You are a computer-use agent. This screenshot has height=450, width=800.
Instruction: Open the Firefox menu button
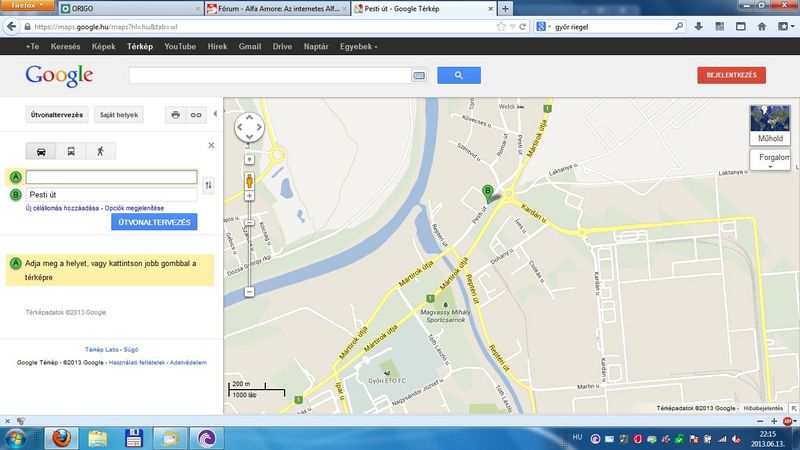27,5
